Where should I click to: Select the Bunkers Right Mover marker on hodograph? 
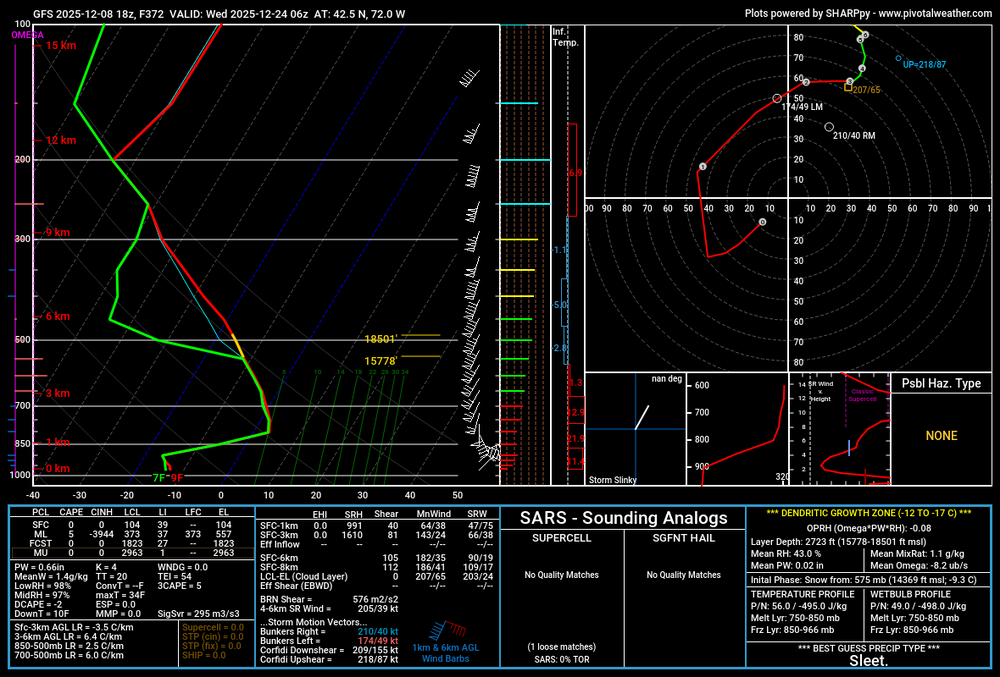tap(829, 126)
